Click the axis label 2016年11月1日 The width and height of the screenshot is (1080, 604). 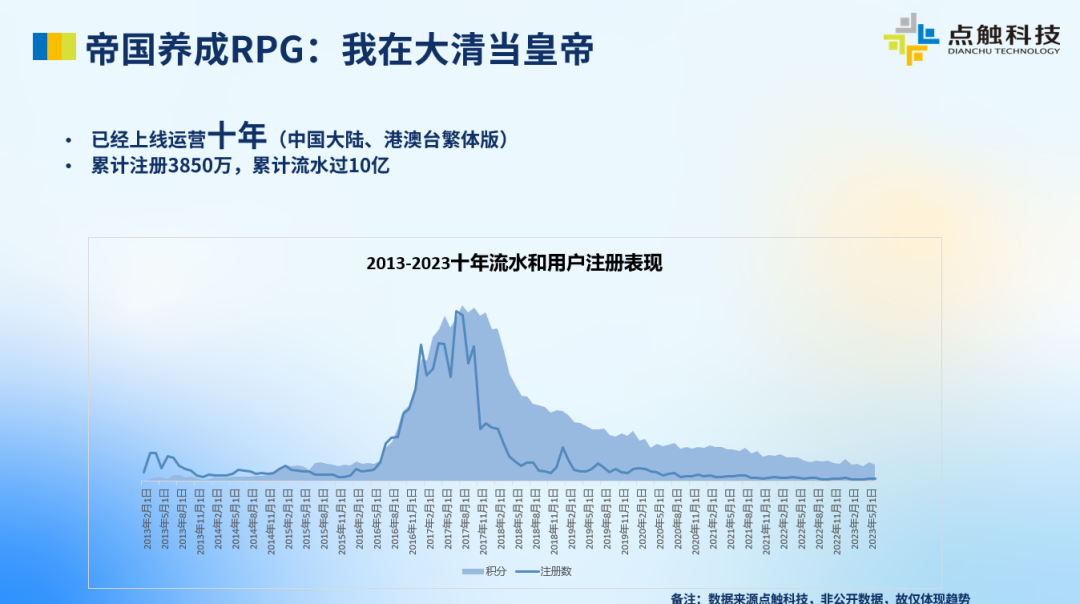(413, 521)
